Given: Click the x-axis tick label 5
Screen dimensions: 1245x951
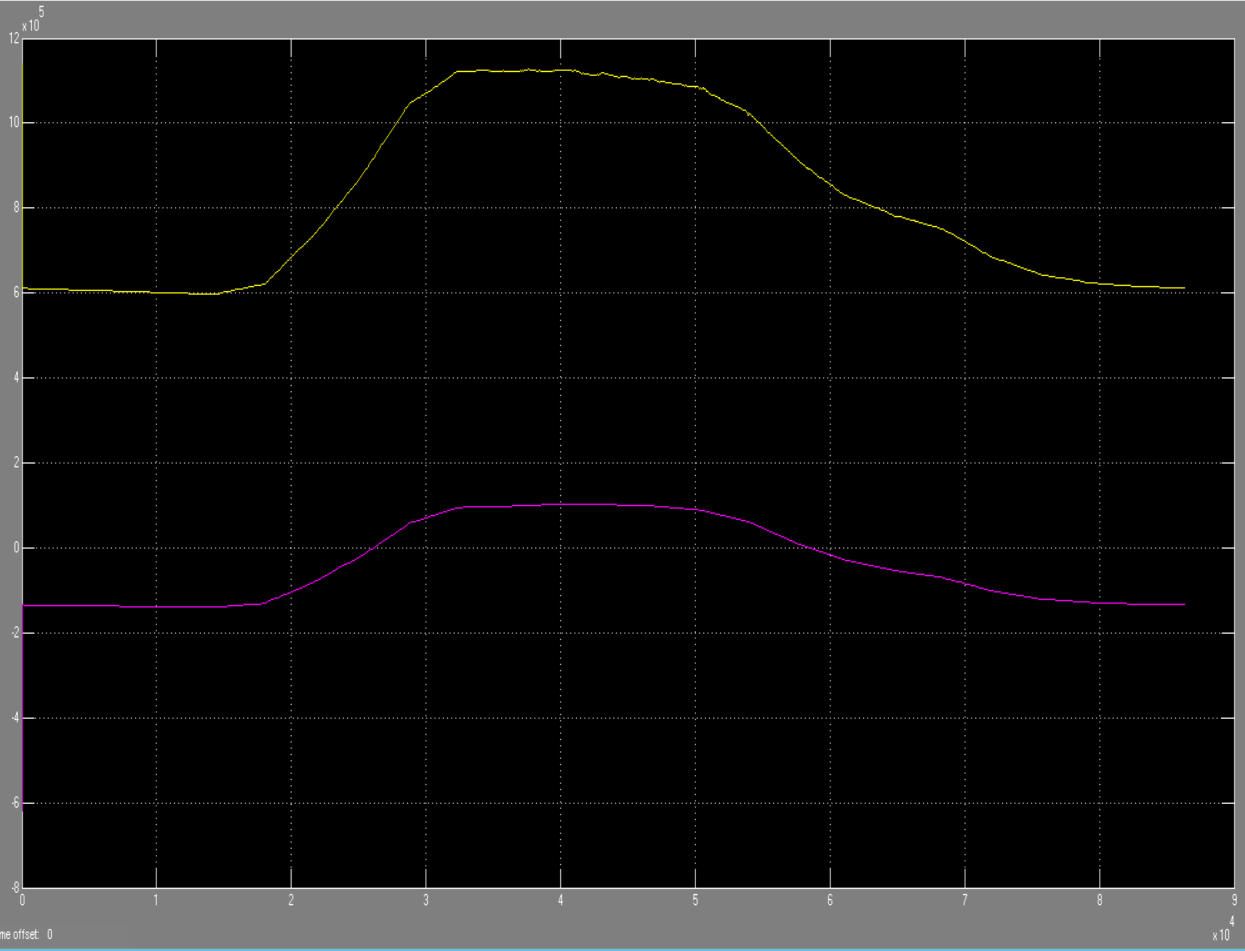Looking at the screenshot, I should pos(695,898).
